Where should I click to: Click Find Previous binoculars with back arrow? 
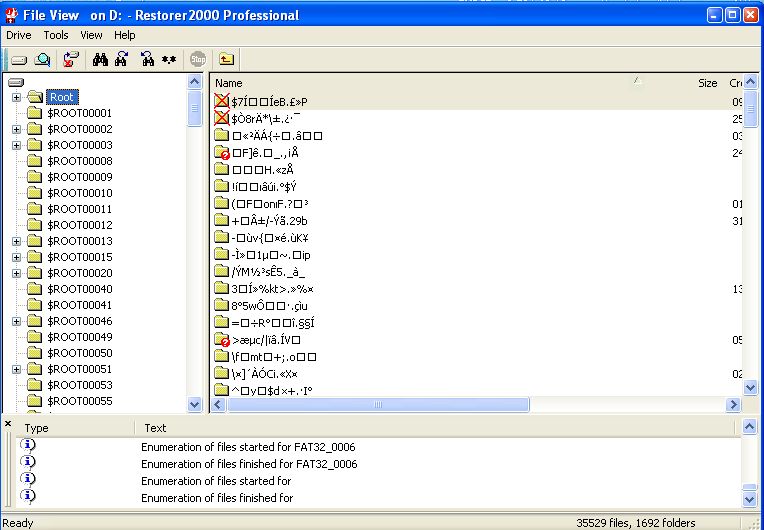point(147,59)
